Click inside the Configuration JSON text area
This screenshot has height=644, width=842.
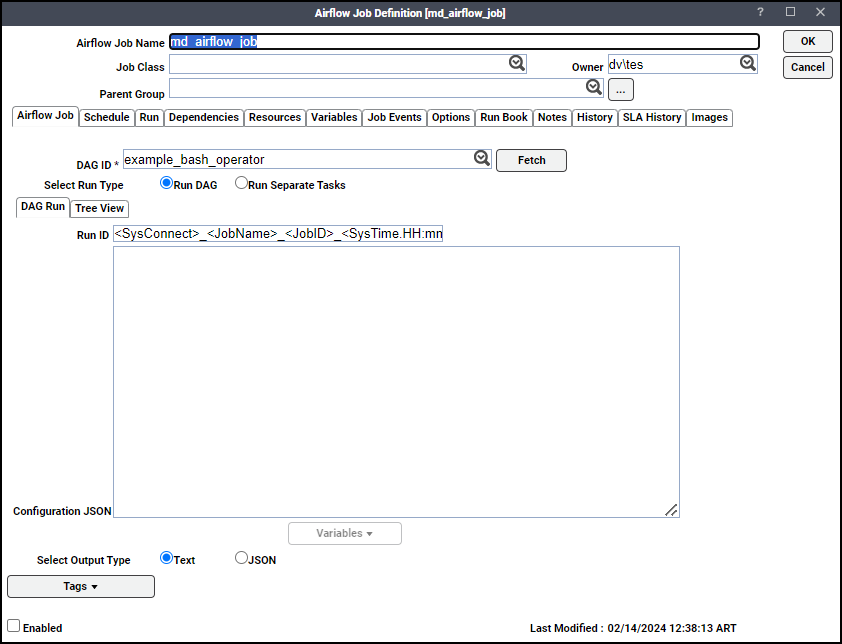click(396, 382)
